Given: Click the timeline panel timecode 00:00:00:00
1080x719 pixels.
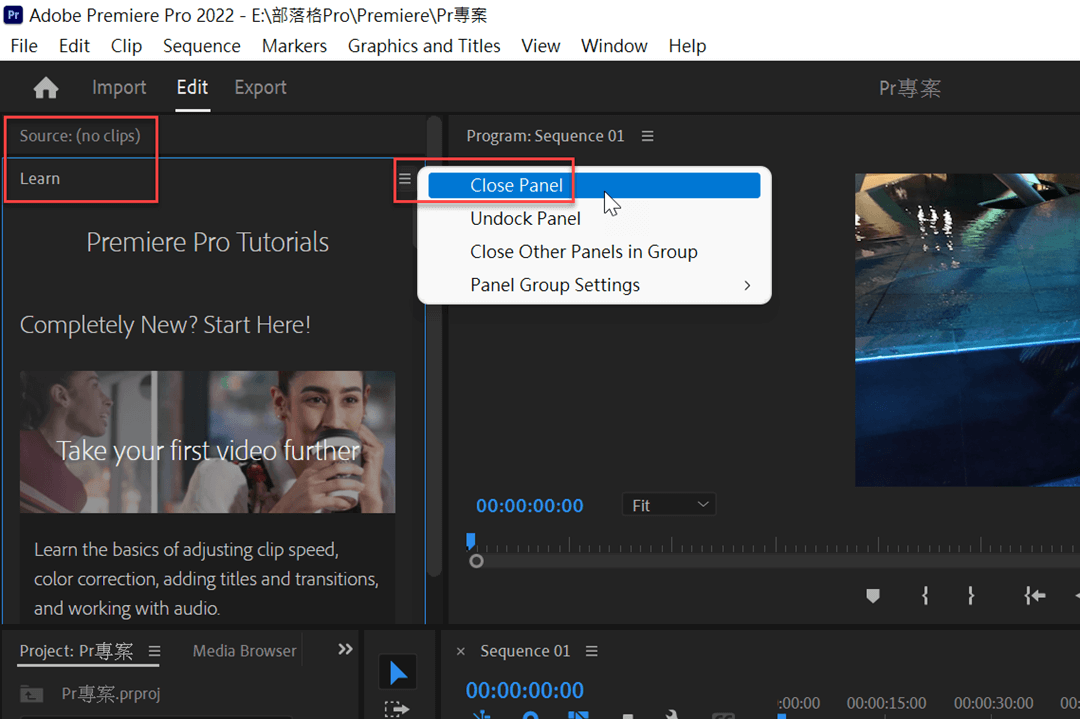Looking at the screenshot, I should [525, 690].
